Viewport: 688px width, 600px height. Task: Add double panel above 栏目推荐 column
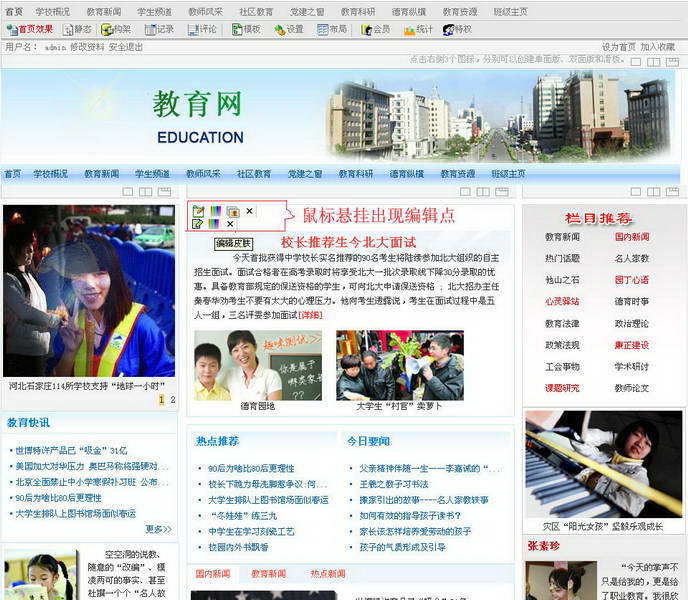tap(654, 192)
